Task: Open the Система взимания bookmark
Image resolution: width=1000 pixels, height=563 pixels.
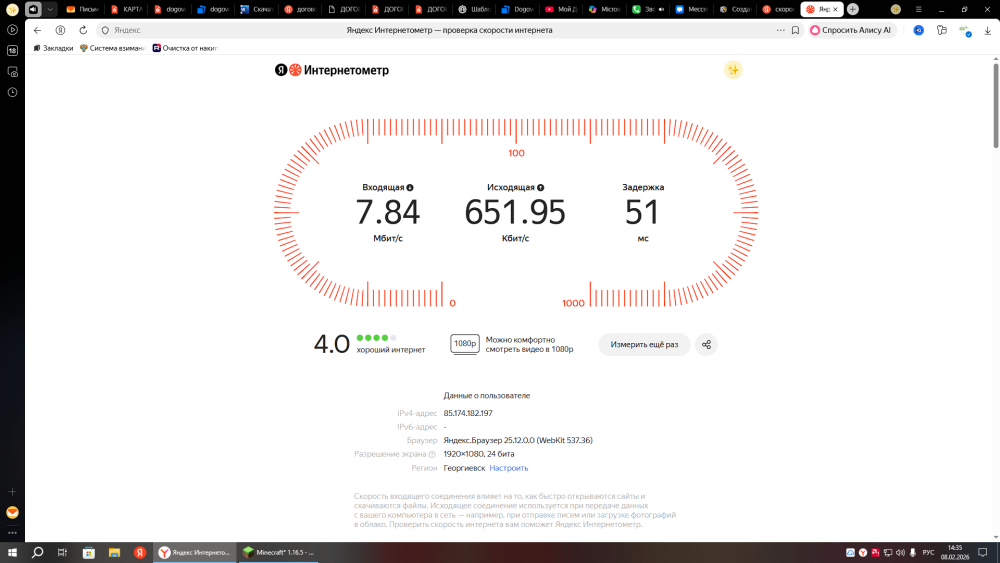Action: [x=112, y=48]
